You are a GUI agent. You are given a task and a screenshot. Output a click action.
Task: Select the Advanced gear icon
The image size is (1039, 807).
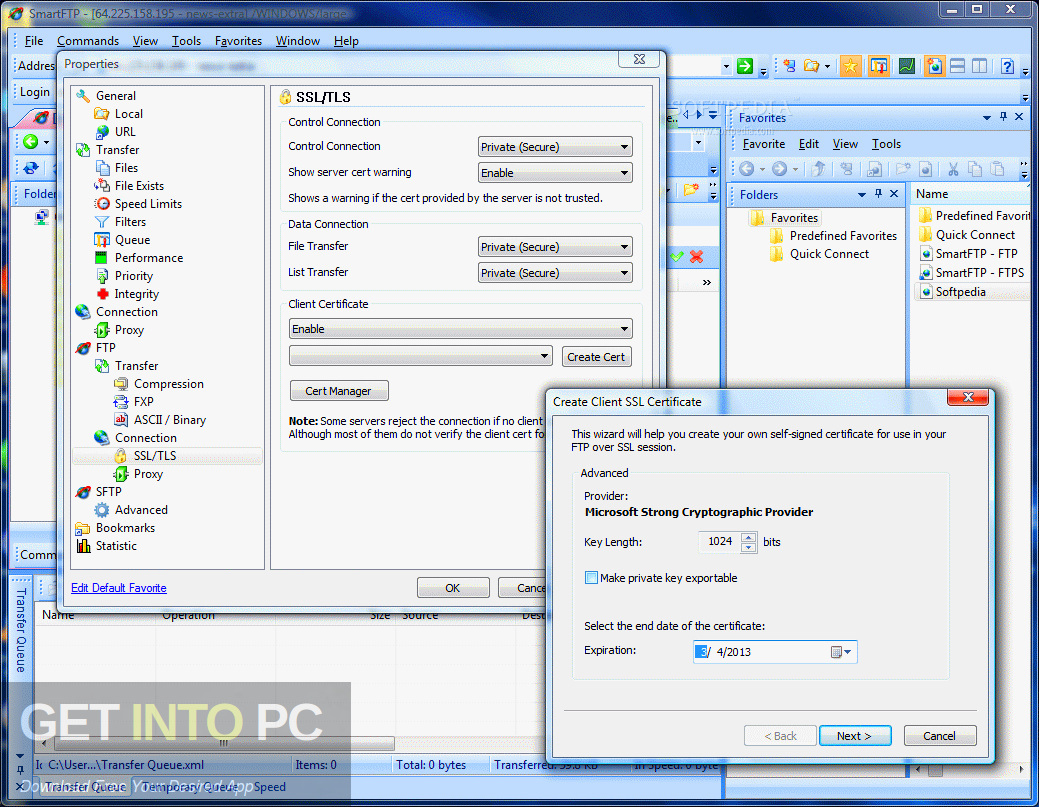click(x=102, y=510)
